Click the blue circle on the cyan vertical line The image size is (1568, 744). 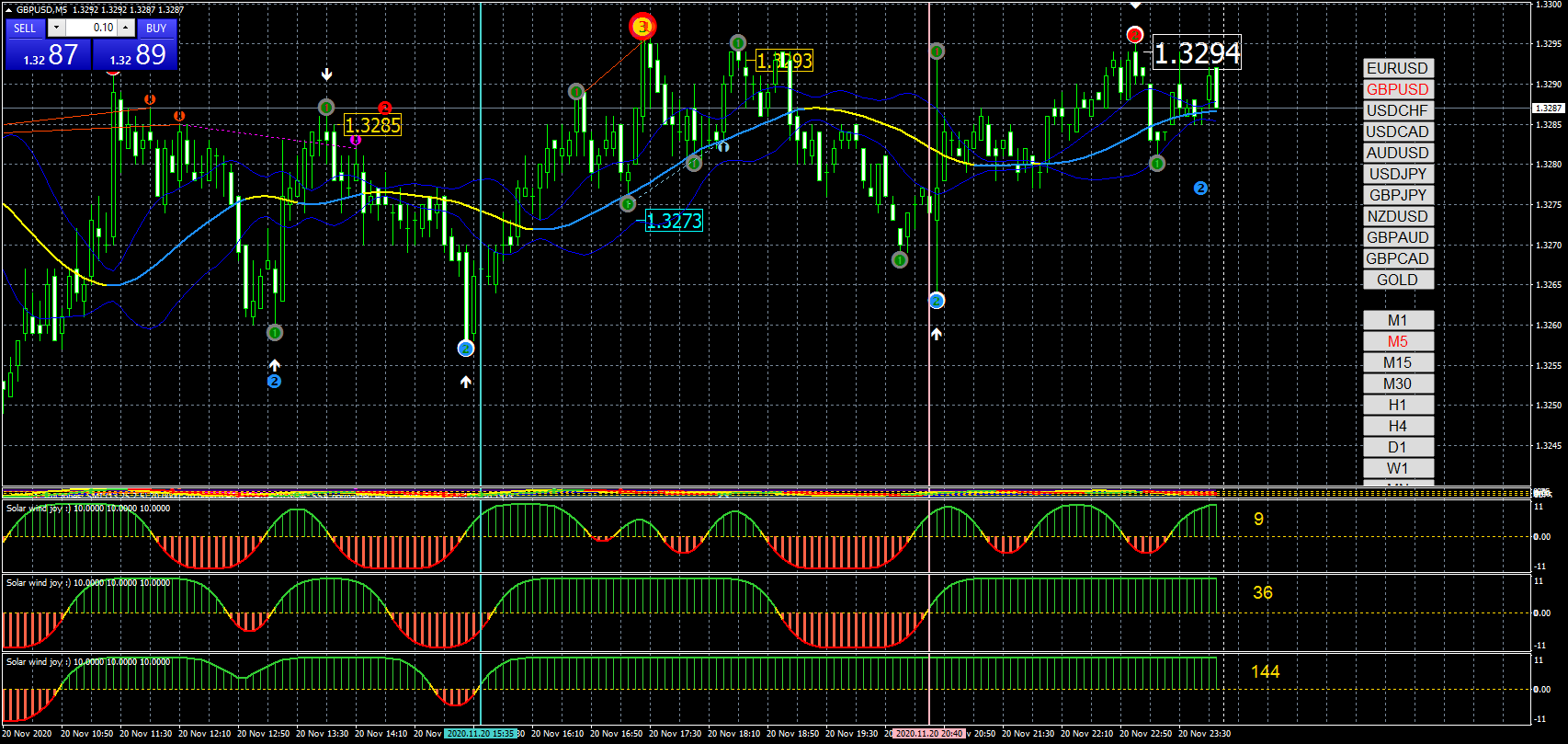point(466,349)
